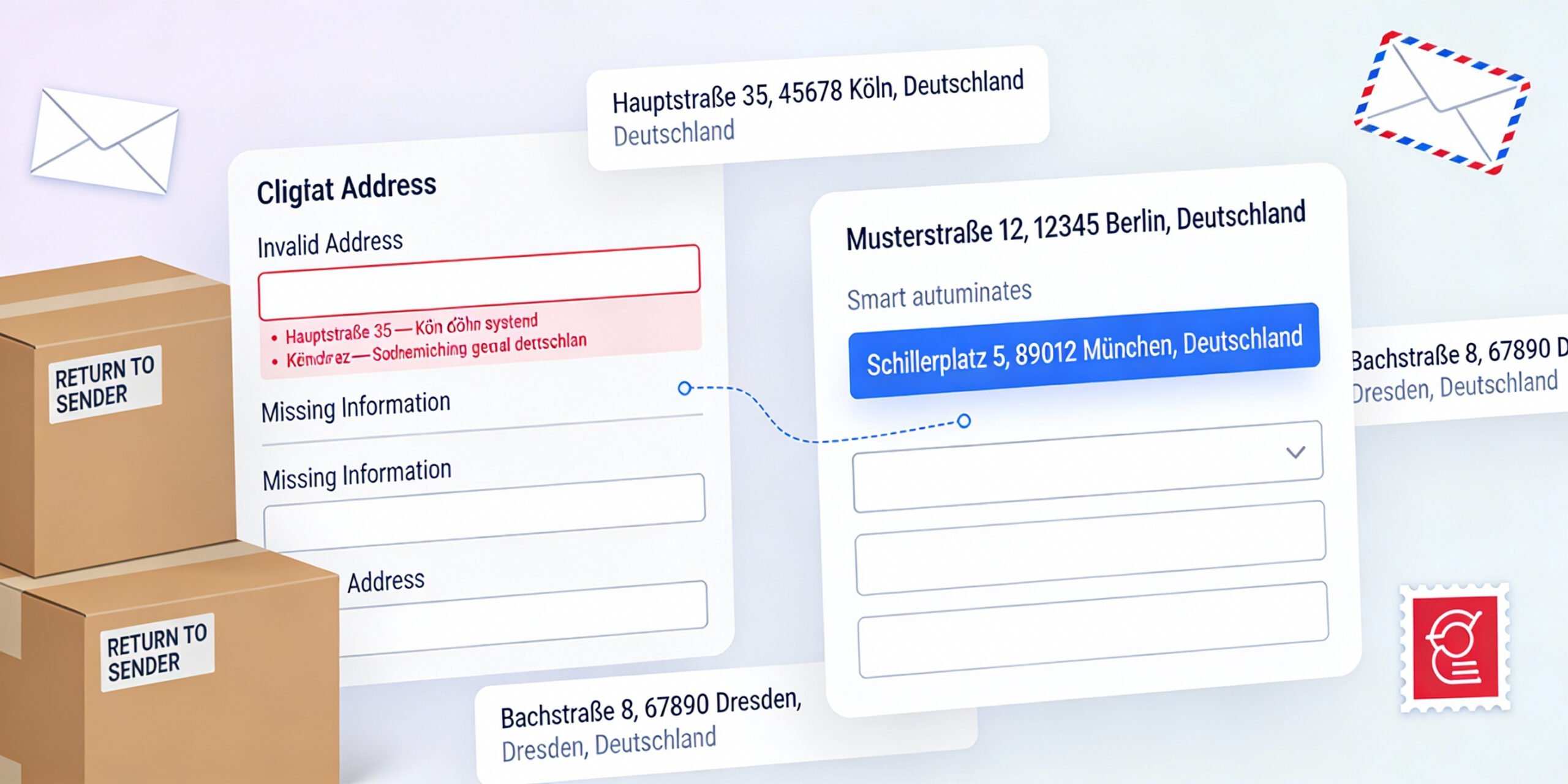Click the right blue connector node
This screenshot has width=1568, height=784.
963,421
